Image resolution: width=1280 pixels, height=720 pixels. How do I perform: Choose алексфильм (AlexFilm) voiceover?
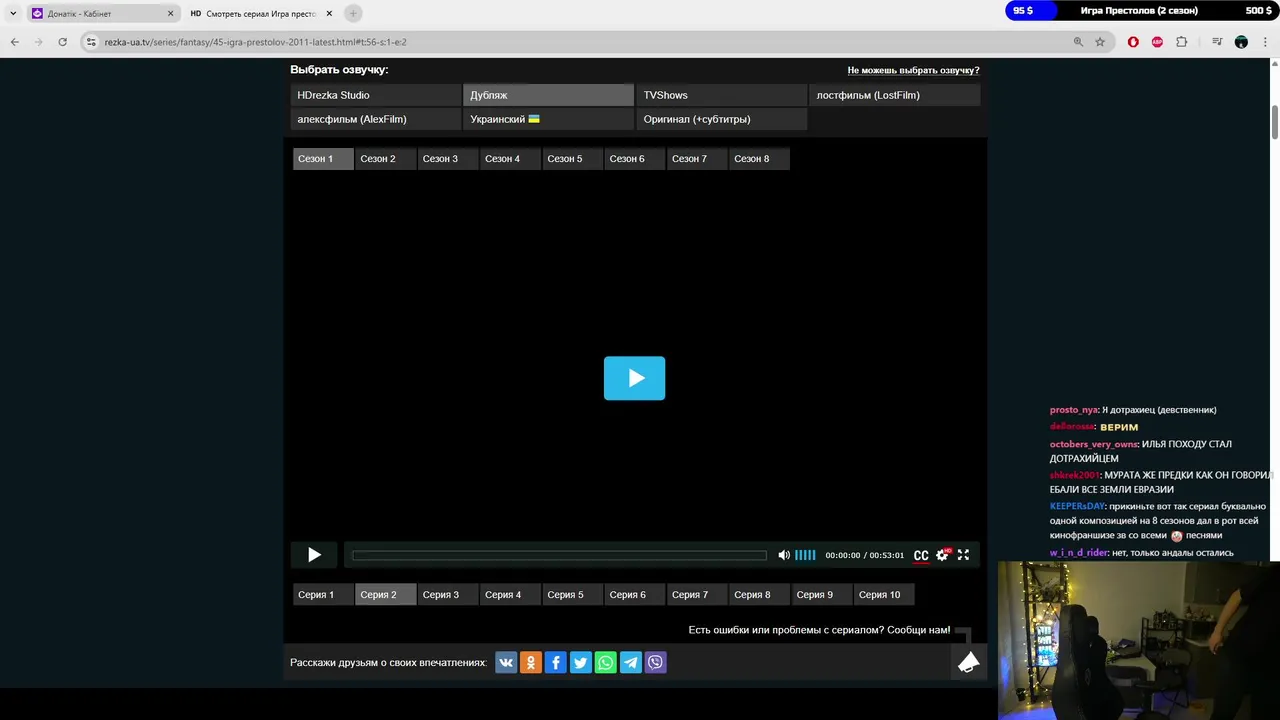pos(375,119)
